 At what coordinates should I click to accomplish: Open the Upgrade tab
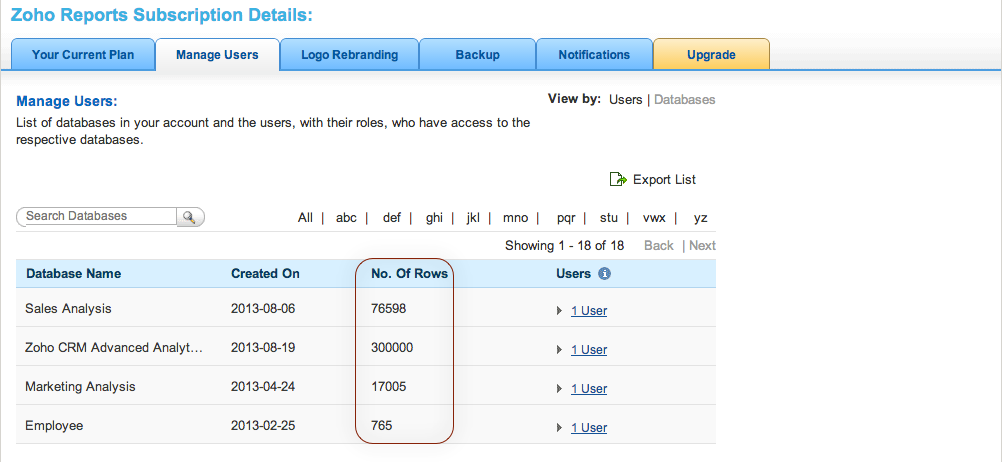711,54
